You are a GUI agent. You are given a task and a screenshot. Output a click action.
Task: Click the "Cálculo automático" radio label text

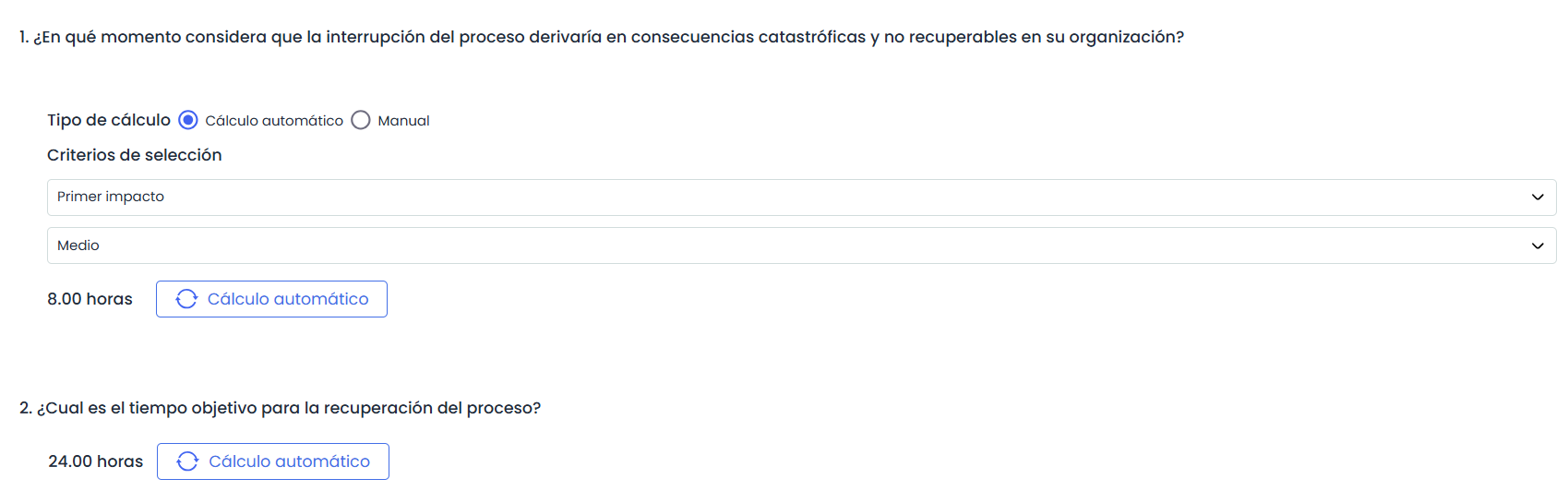pos(274,121)
